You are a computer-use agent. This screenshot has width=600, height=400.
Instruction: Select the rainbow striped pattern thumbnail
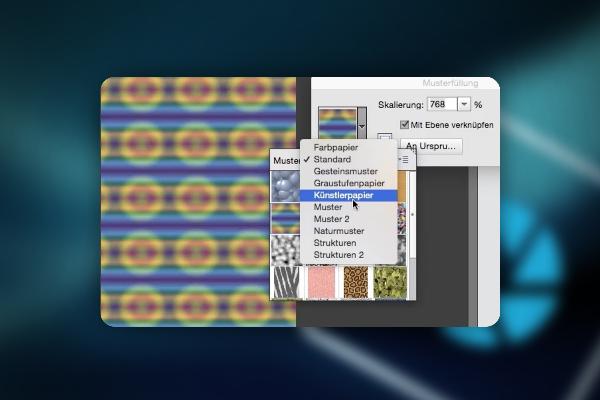[285, 218]
